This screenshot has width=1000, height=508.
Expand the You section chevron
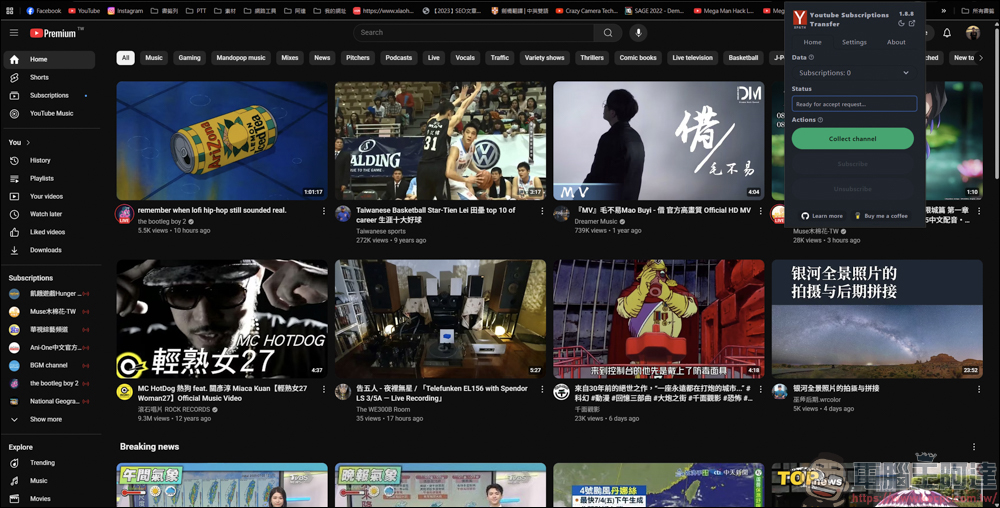28,142
